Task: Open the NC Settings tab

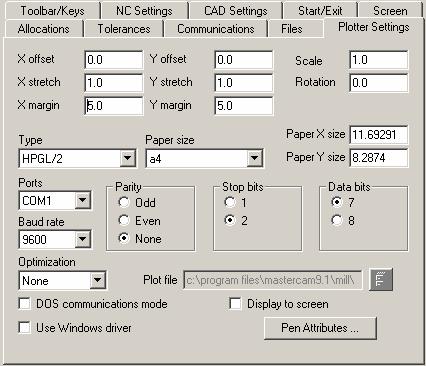Action: tap(144, 11)
